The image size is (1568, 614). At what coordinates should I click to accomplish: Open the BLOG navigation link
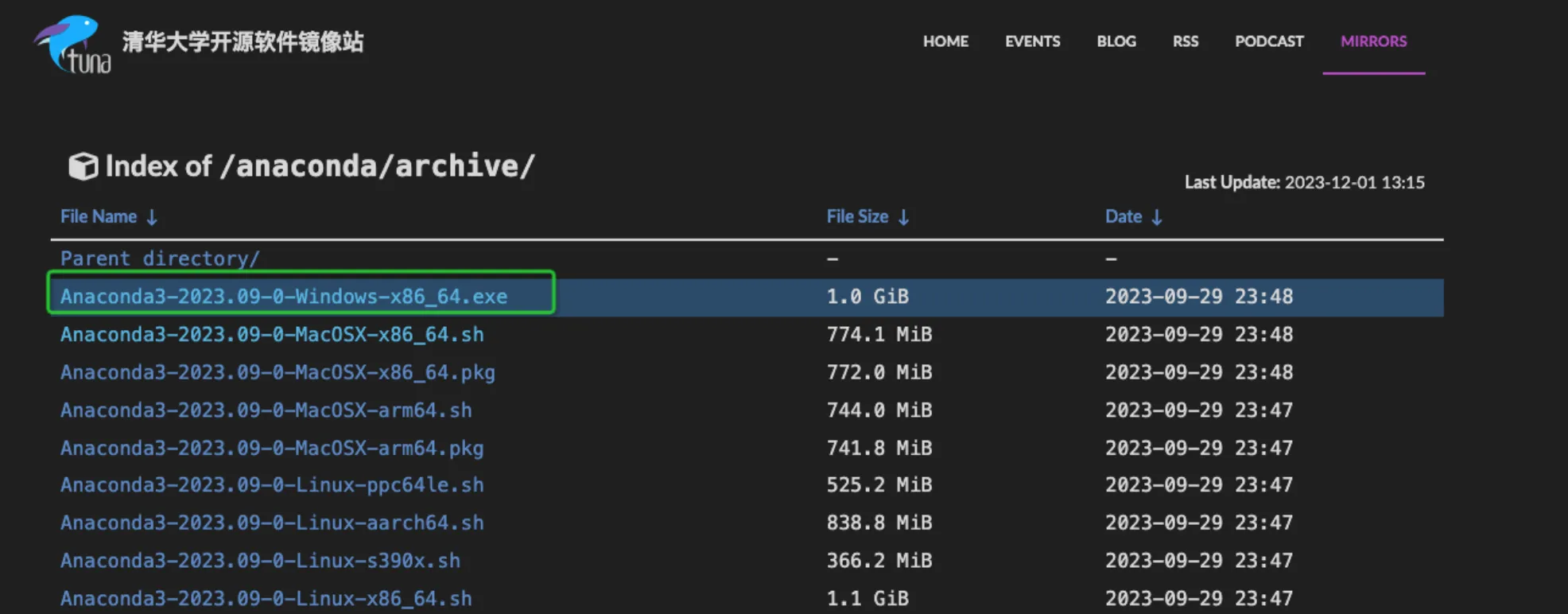coord(1116,41)
